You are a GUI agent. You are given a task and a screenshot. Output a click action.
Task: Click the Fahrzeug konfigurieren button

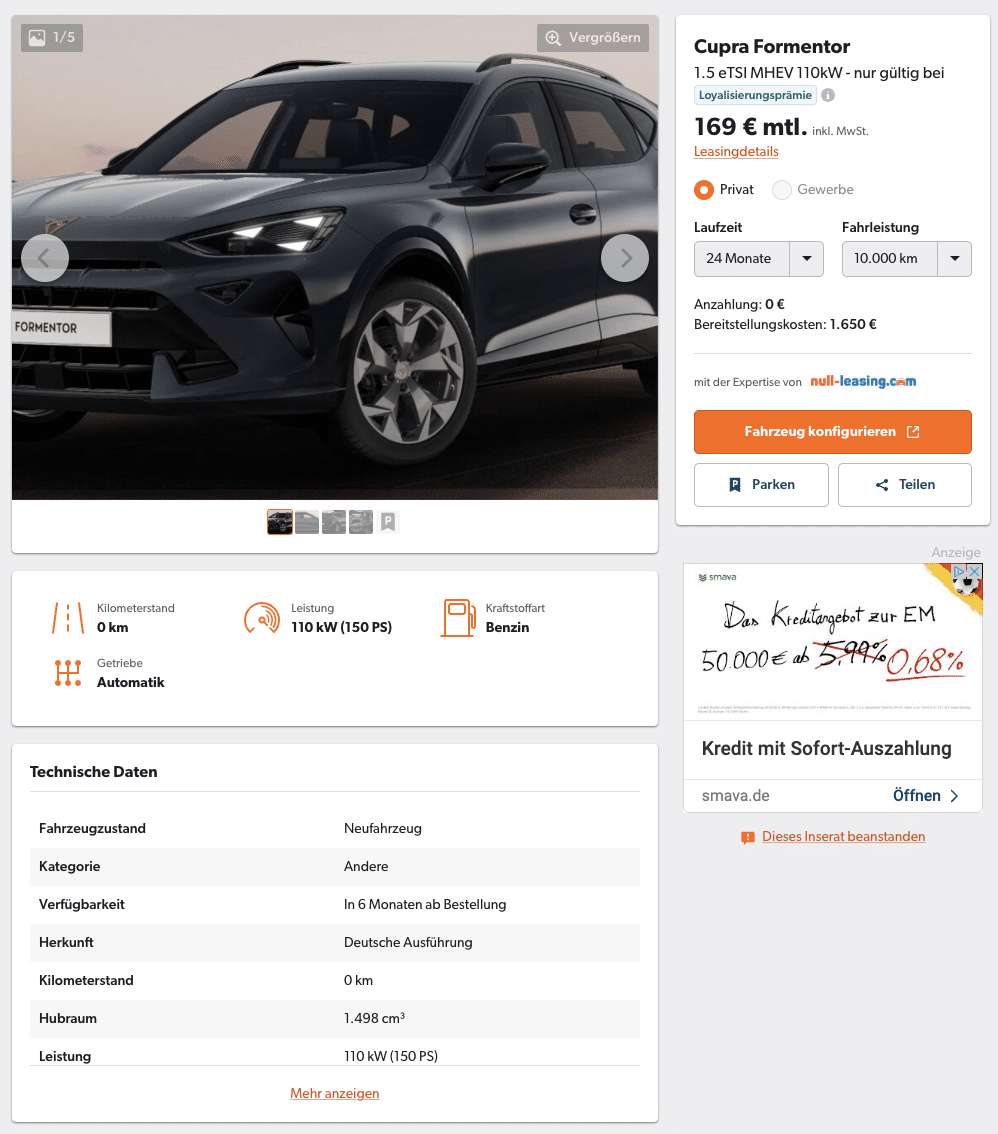(832, 432)
